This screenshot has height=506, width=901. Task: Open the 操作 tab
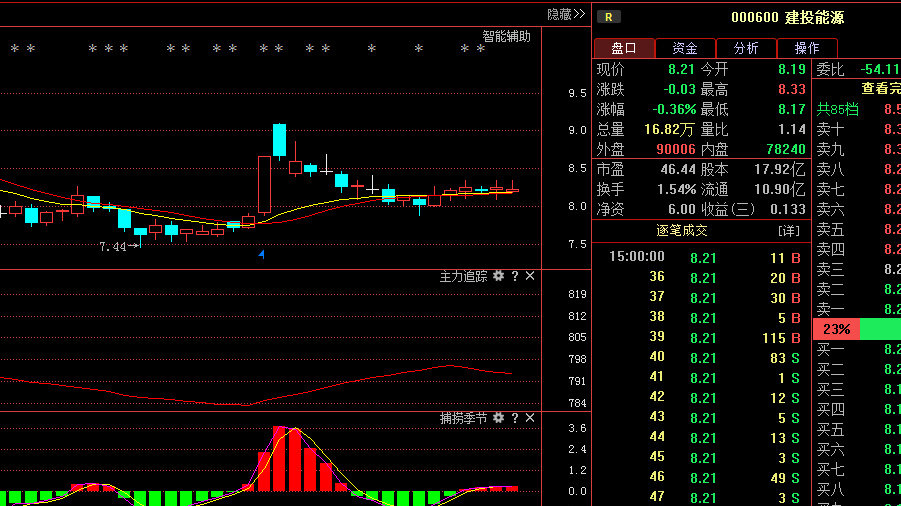click(x=807, y=48)
